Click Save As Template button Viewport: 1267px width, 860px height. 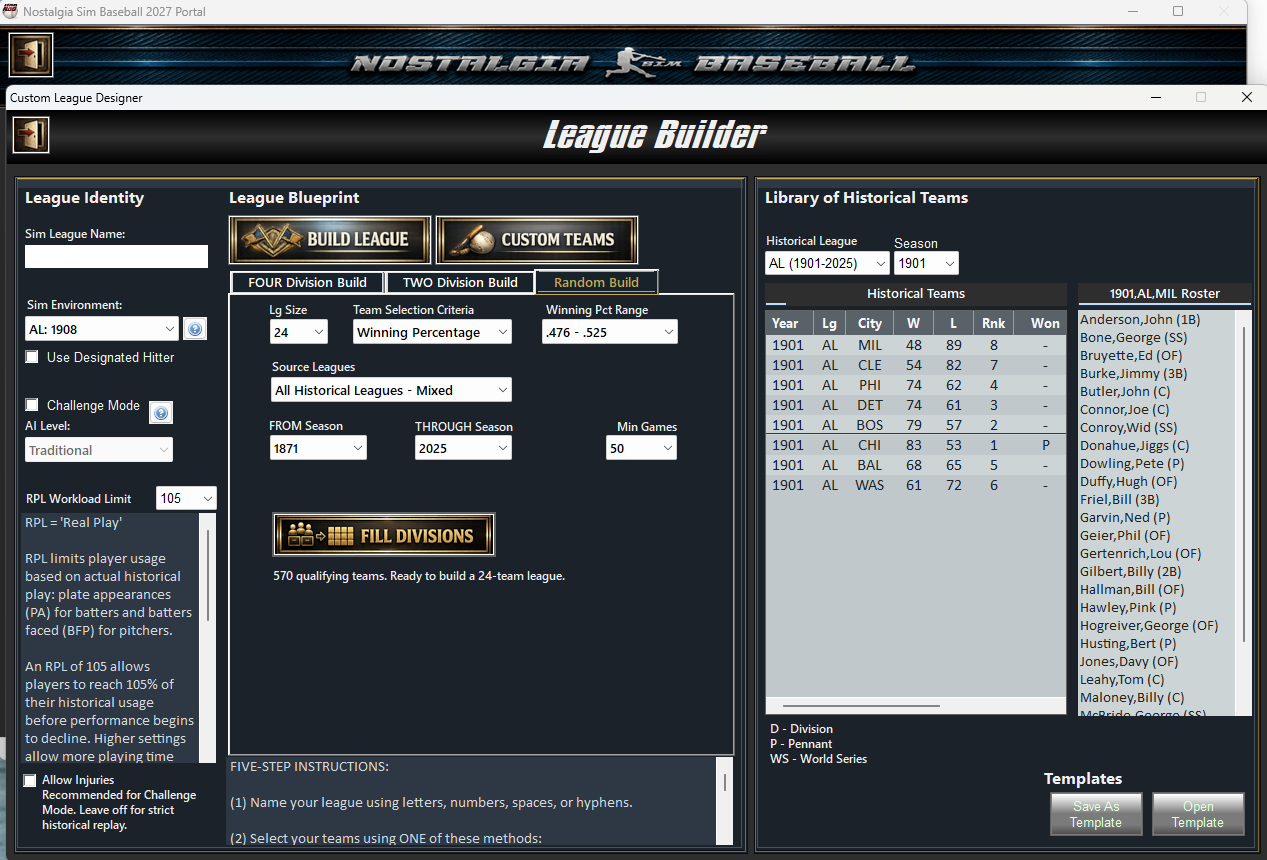tap(1096, 814)
